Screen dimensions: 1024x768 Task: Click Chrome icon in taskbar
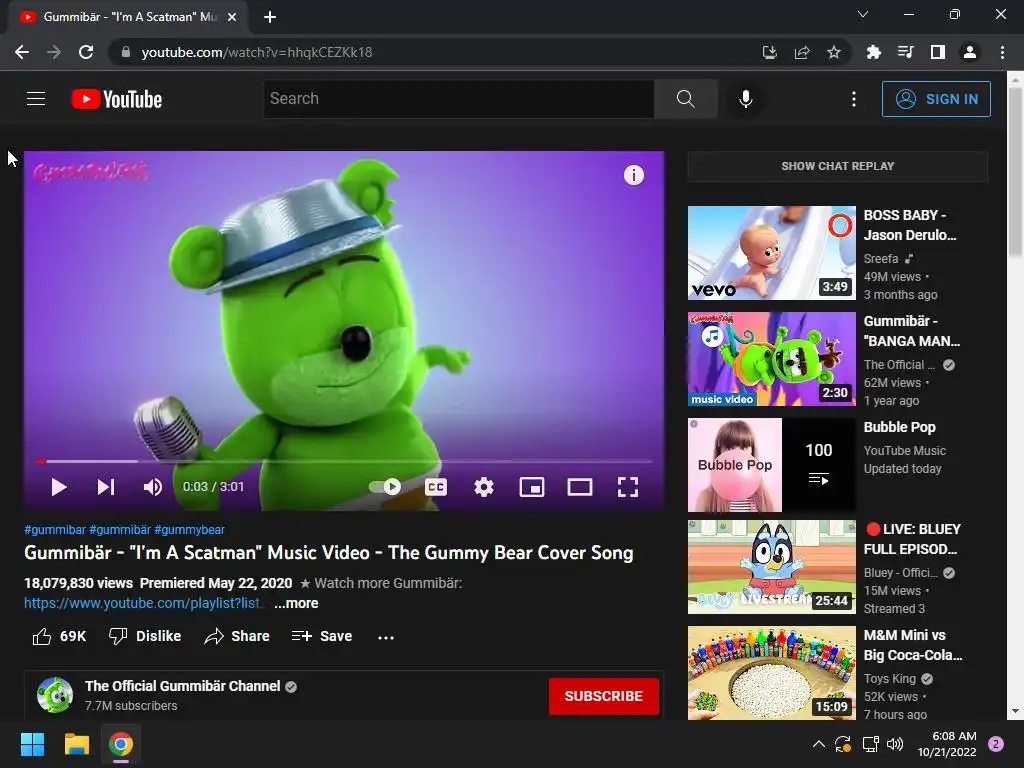[121, 744]
